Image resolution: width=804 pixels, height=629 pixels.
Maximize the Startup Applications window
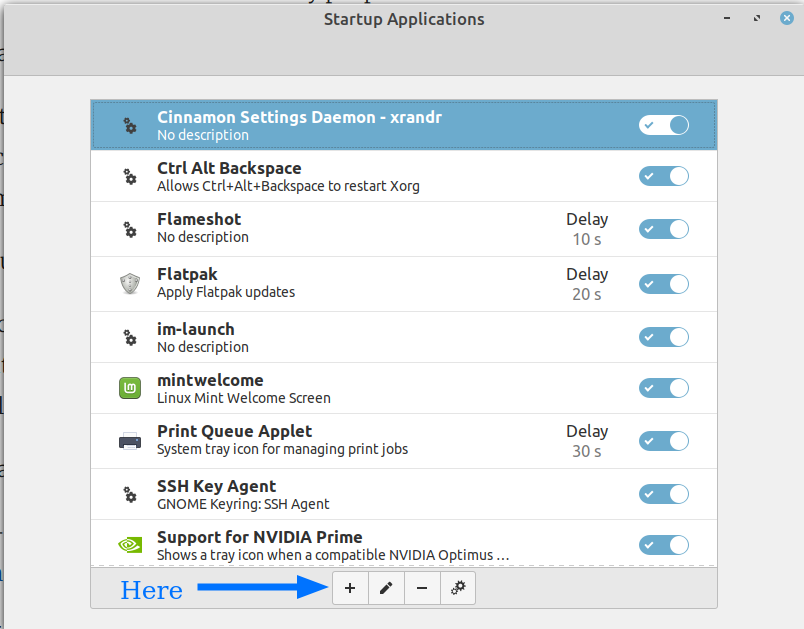pos(757,18)
